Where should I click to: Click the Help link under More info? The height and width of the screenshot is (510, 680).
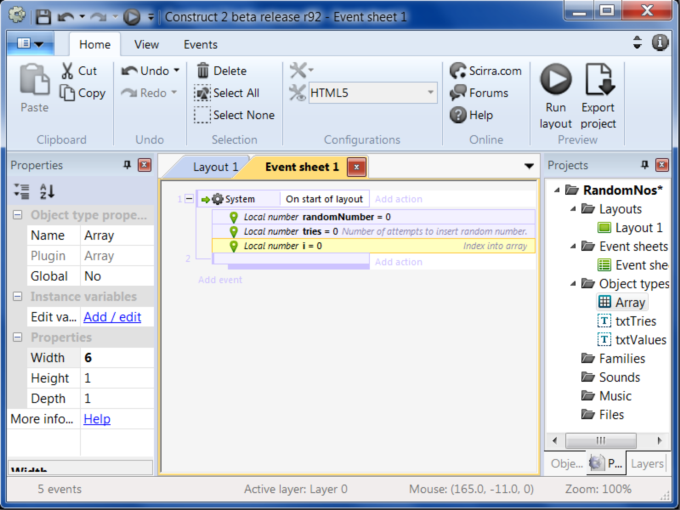click(97, 419)
